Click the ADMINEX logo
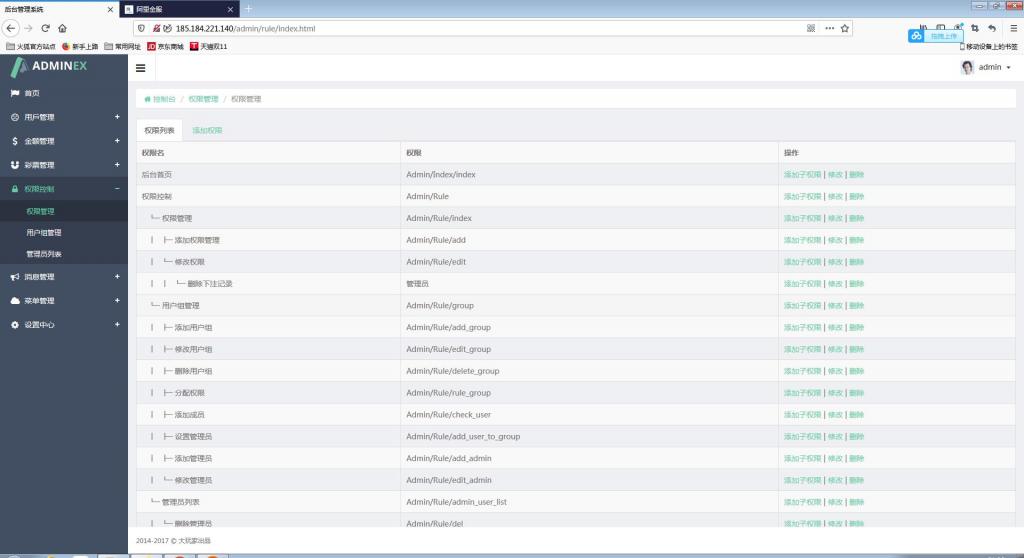The height and width of the screenshot is (558, 1024). (x=50, y=67)
